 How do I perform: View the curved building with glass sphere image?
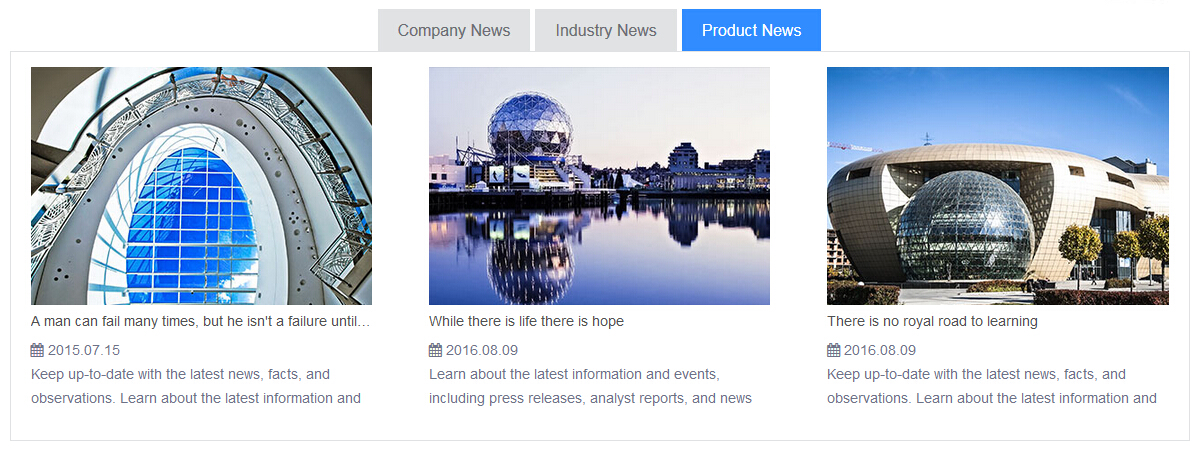click(997, 185)
